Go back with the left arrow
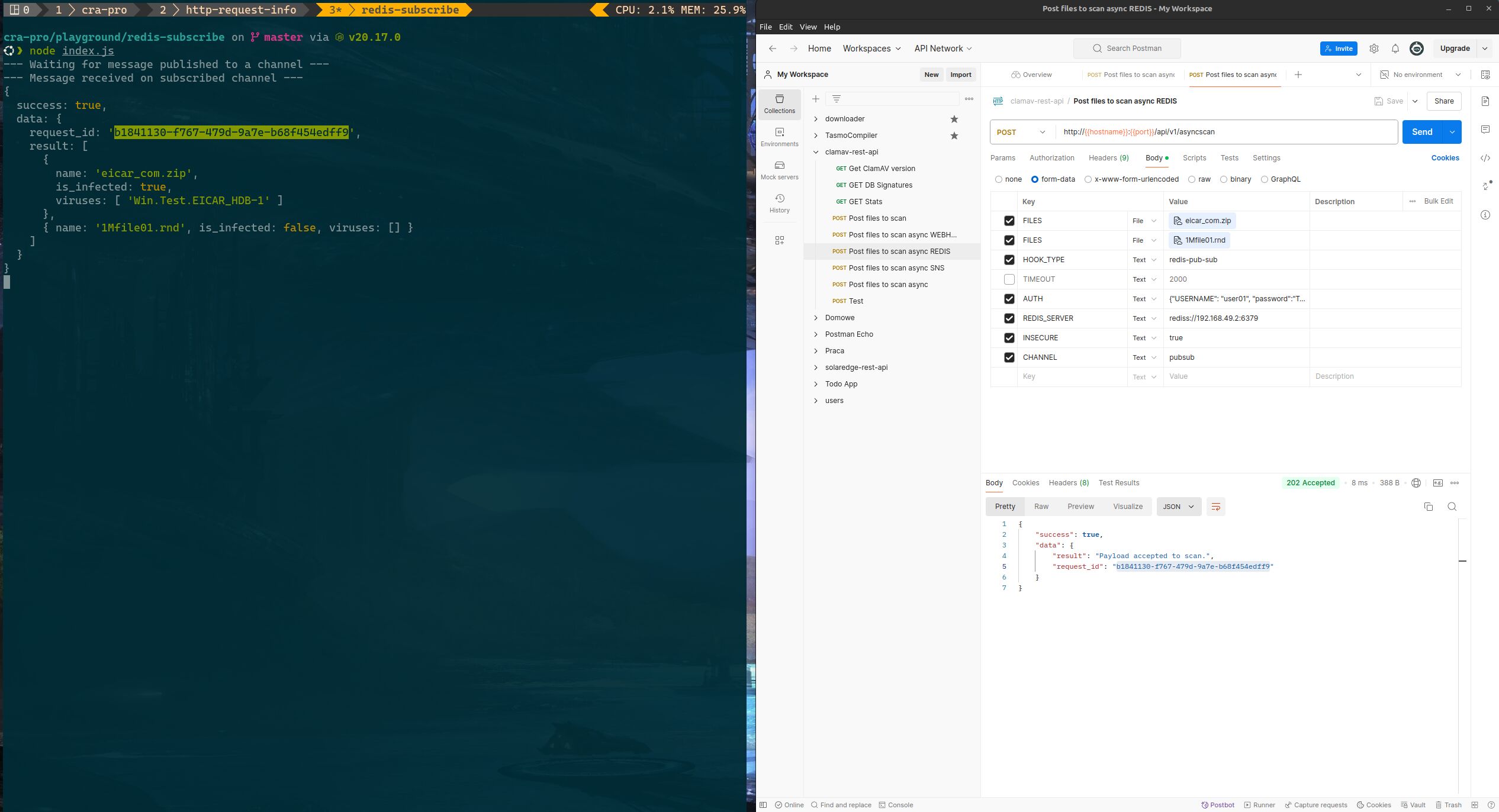Image resolution: width=1499 pixels, height=812 pixels. pyautogui.click(x=772, y=49)
